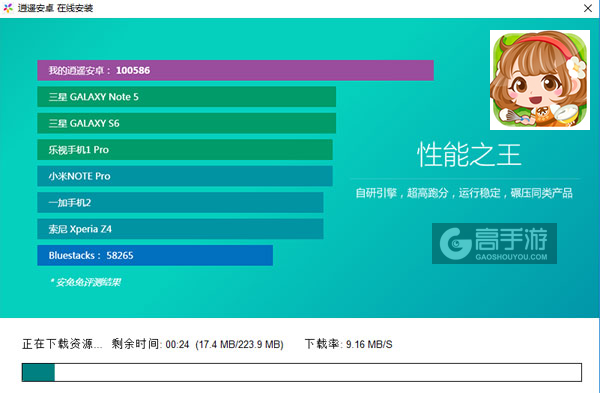Select the 三星 GALAXY S6 bar
The image size is (600, 393).
[186, 123]
